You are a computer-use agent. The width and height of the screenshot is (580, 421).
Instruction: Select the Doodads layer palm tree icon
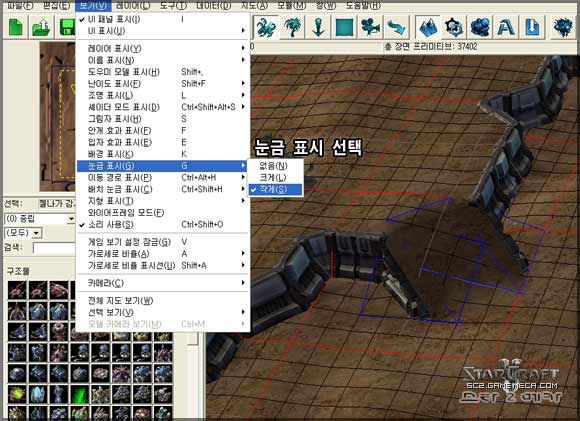pyautogui.click(x=292, y=27)
